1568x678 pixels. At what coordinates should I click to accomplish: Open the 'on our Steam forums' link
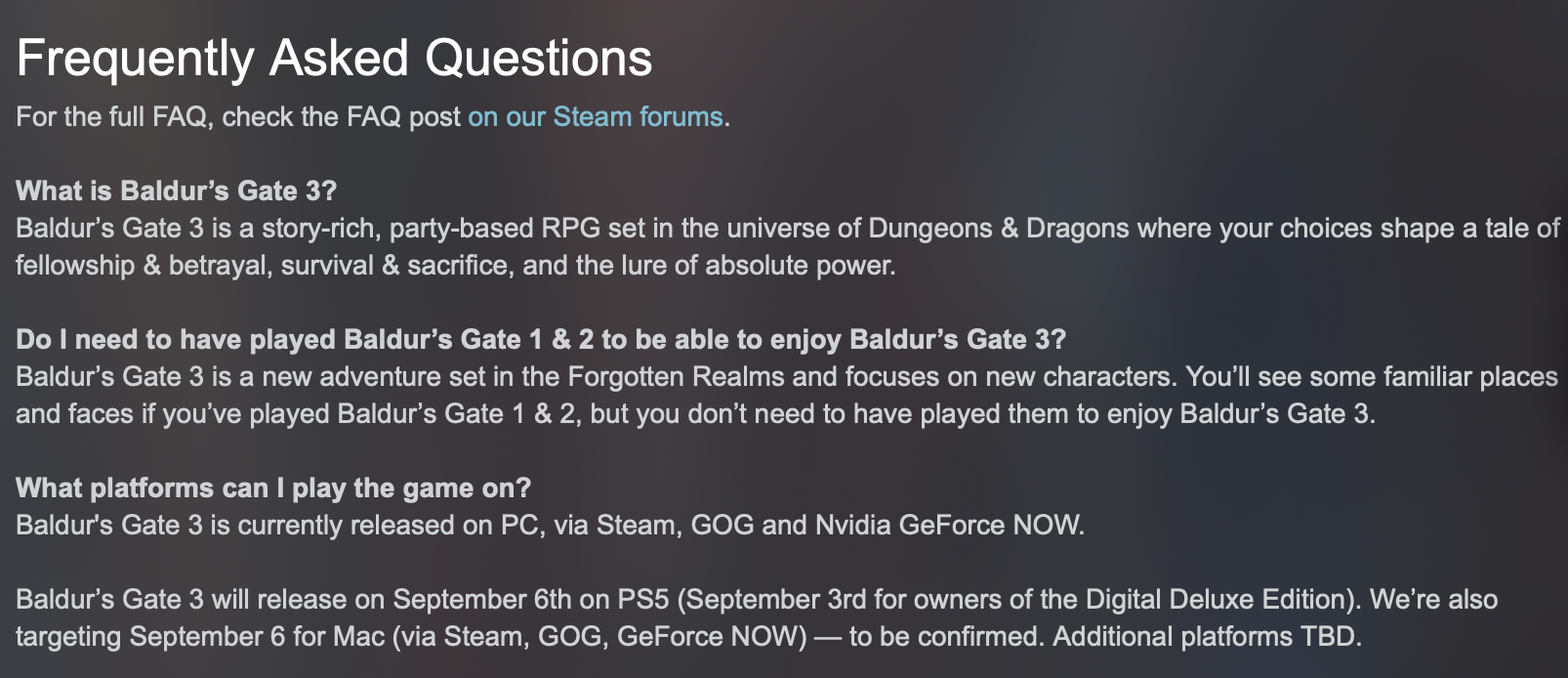click(x=595, y=117)
